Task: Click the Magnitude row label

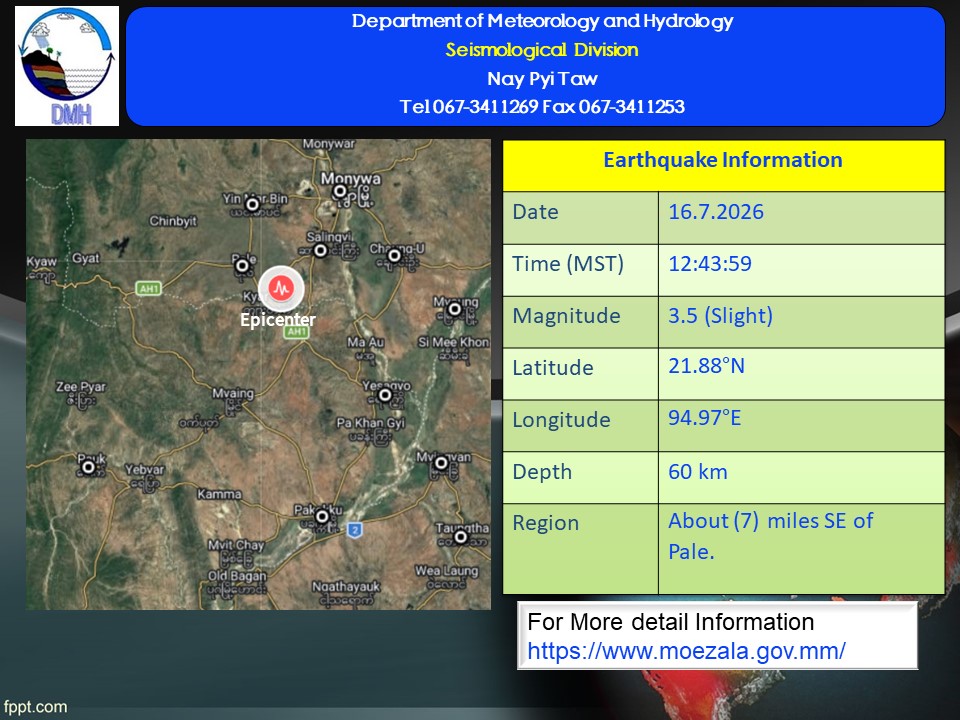Action: 566,316
